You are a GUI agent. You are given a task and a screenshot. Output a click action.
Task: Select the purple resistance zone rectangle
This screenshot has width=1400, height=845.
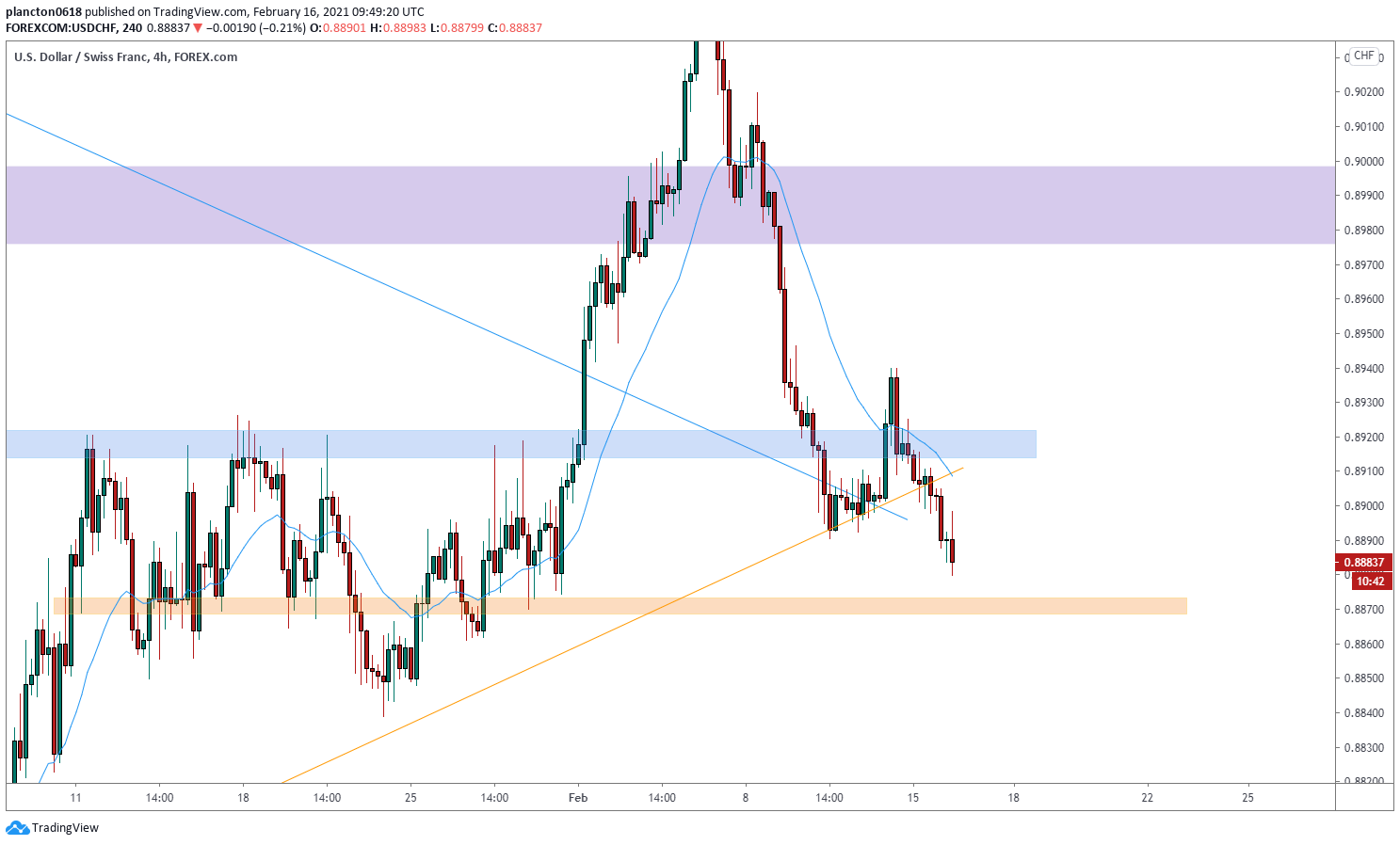point(670,205)
